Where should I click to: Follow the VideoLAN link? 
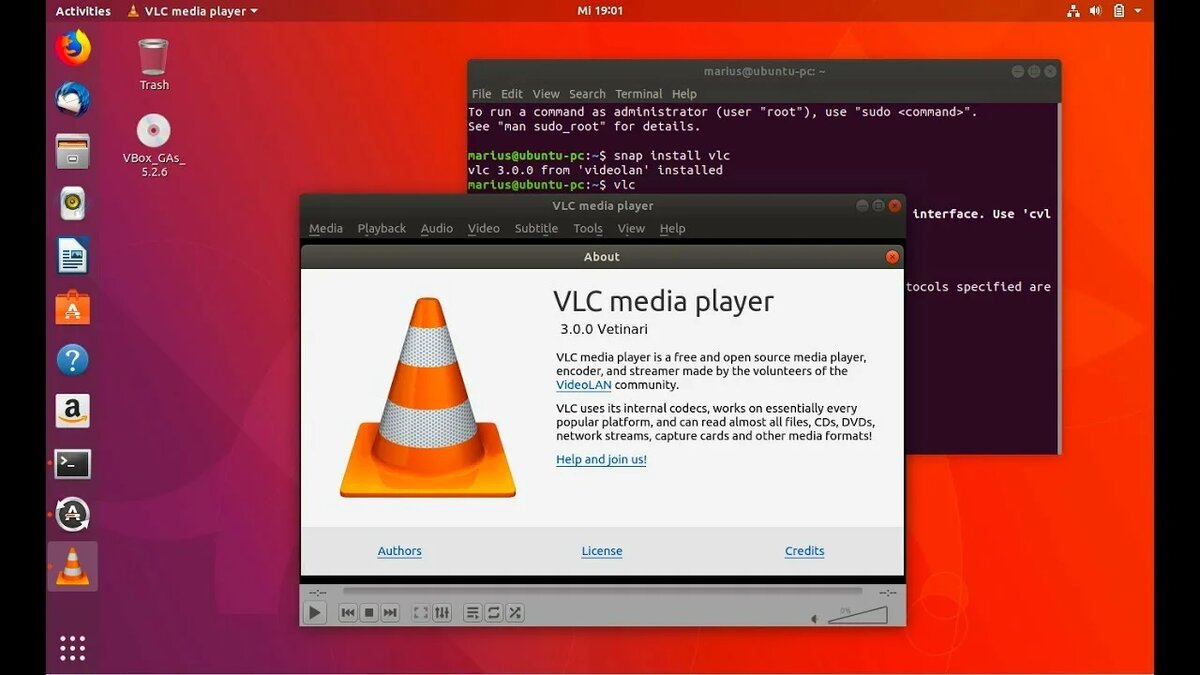(584, 385)
